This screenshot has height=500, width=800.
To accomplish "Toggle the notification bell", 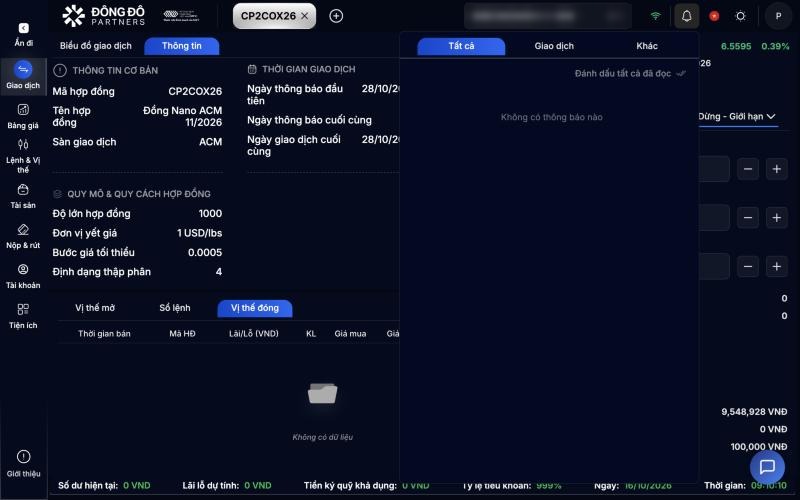I will pos(687,16).
